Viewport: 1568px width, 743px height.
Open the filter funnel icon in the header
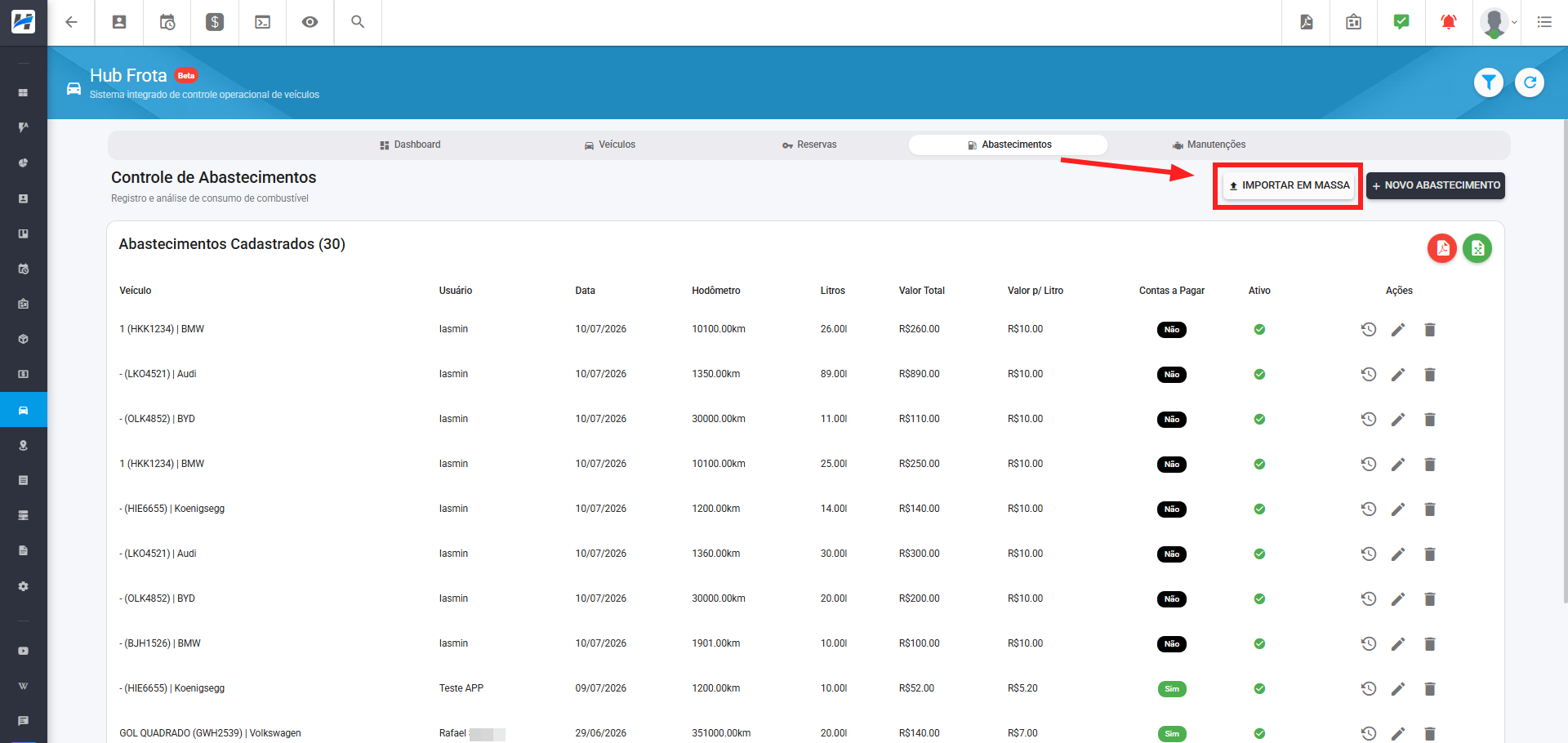pyautogui.click(x=1489, y=82)
